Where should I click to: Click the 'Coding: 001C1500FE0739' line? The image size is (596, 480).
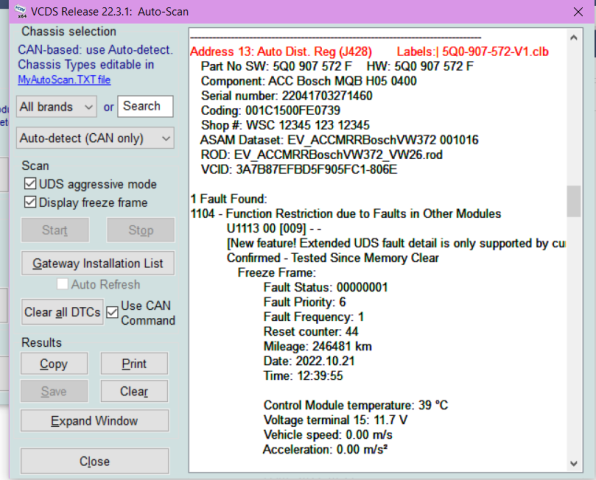click(x=271, y=111)
